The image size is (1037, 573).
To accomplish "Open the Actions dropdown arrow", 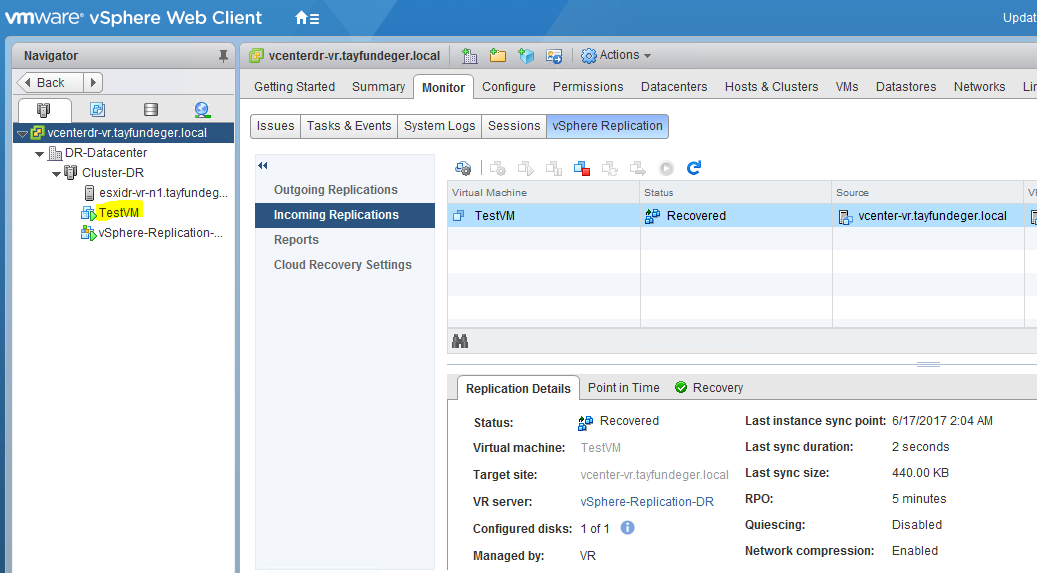I will click(647, 56).
